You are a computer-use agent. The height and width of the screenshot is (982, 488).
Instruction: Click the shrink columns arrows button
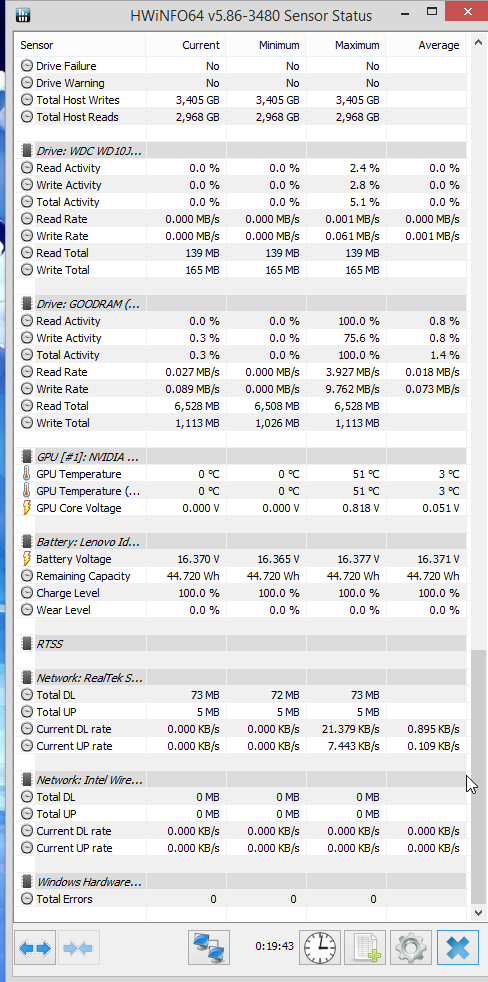coord(78,948)
